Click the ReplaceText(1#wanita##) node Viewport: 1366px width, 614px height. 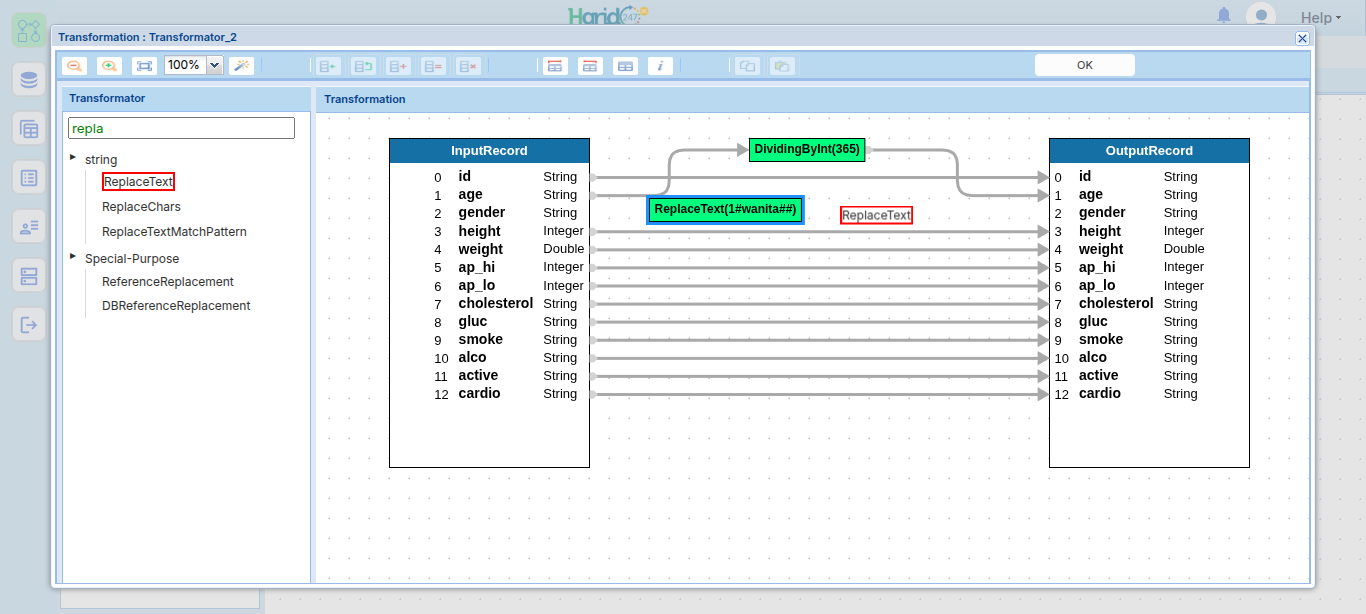click(x=725, y=210)
